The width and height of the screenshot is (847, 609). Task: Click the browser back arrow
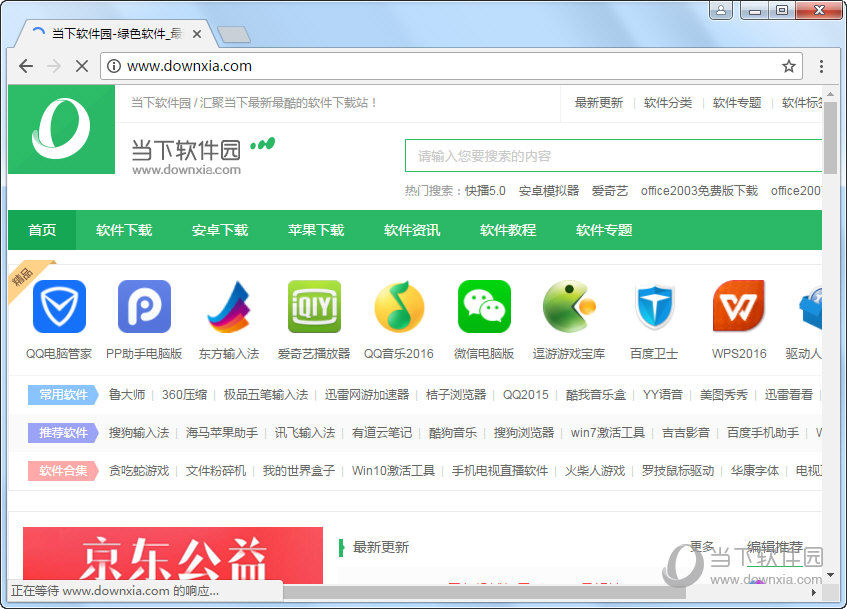[x=26, y=66]
